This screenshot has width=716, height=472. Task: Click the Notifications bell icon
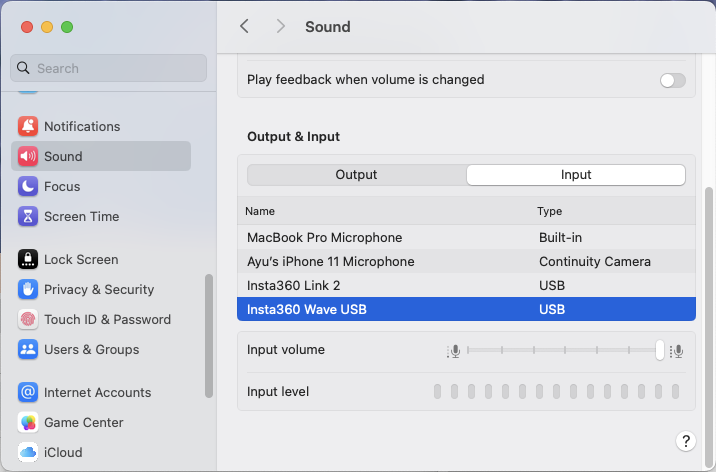(x=28, y=126)
